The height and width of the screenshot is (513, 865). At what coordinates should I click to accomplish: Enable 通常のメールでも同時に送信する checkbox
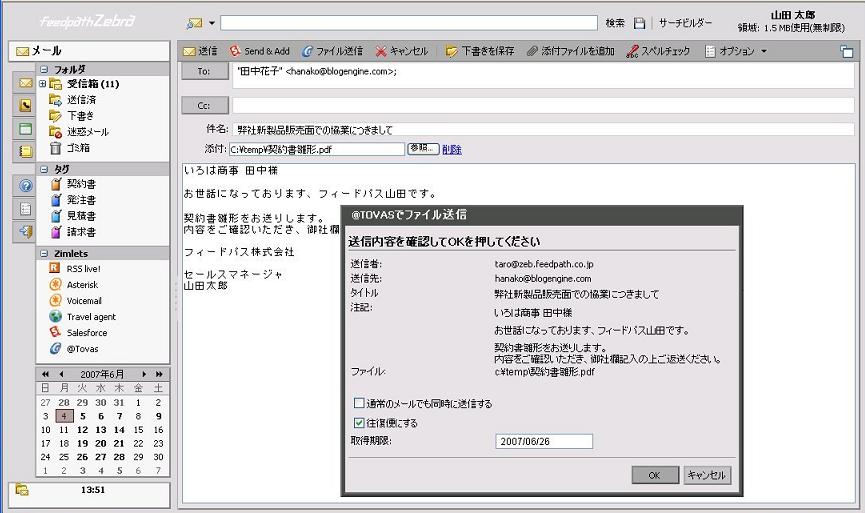(x=359, y=403)
